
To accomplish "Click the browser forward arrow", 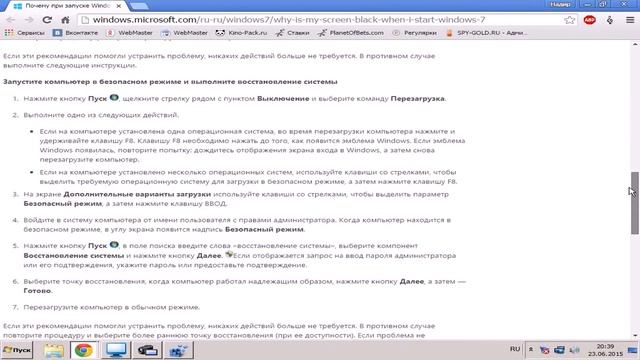I will pos(29,20).
